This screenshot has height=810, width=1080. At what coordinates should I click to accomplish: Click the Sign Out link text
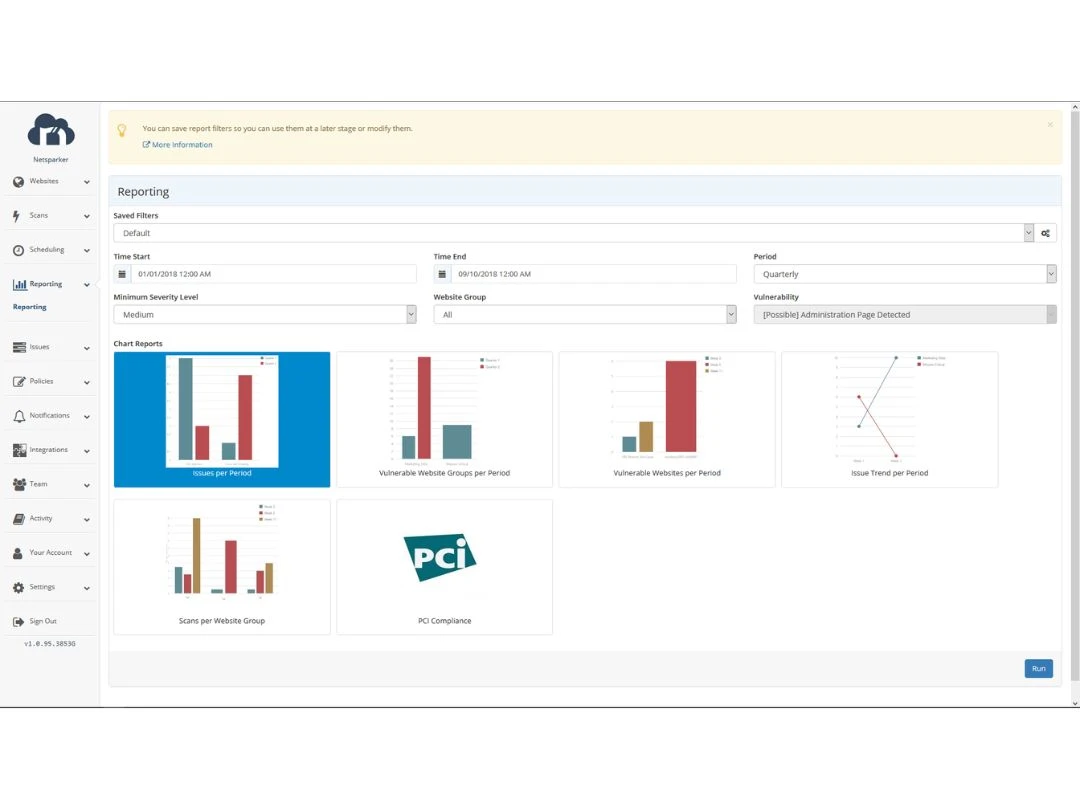[x=43, y=621]
